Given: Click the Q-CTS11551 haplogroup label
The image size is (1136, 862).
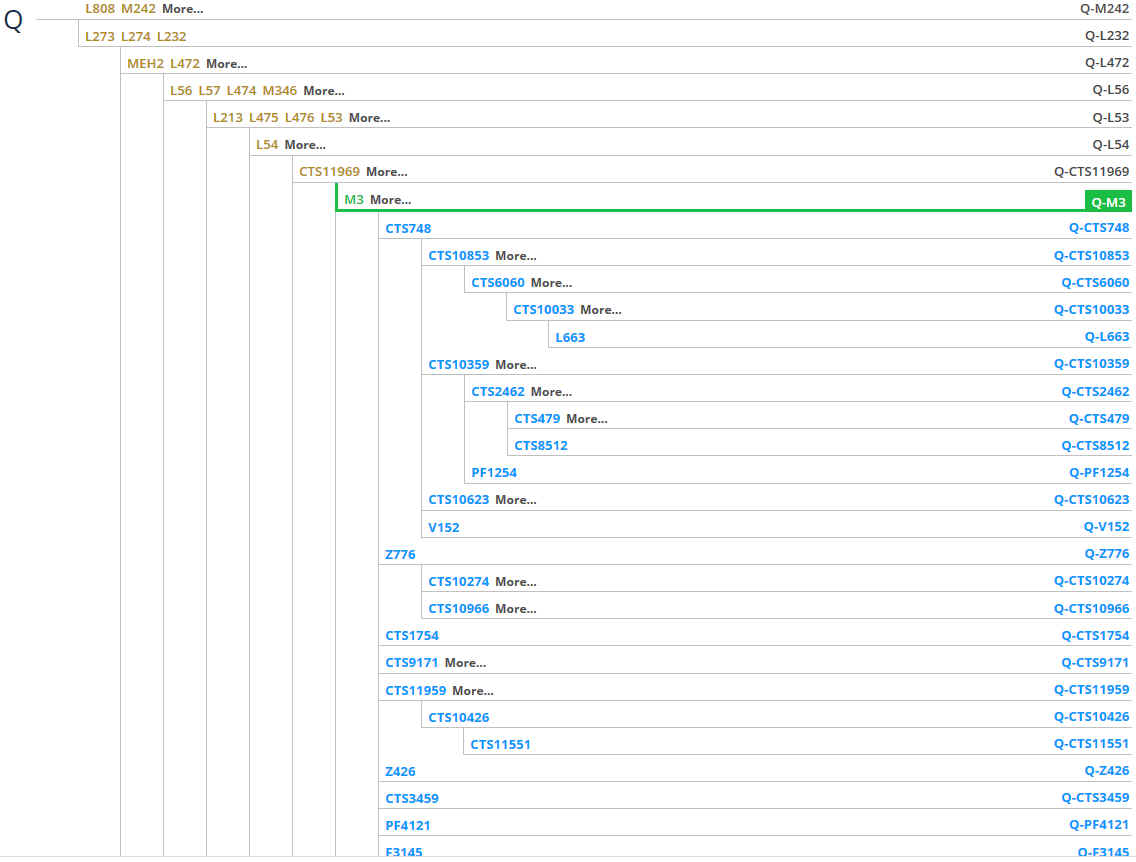Looking at the screenshot, I should pos(1091,744).
